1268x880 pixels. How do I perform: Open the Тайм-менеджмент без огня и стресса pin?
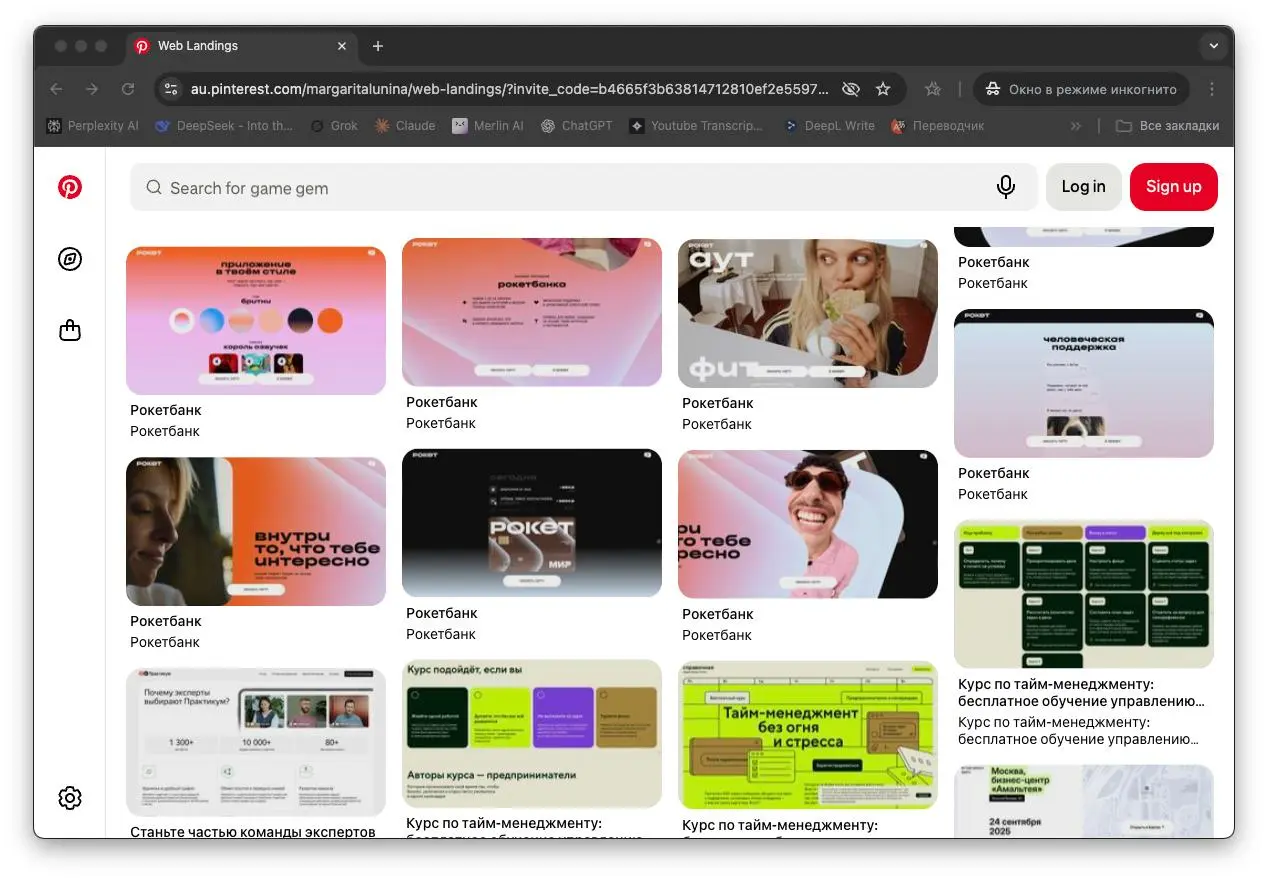coord(807,735)
